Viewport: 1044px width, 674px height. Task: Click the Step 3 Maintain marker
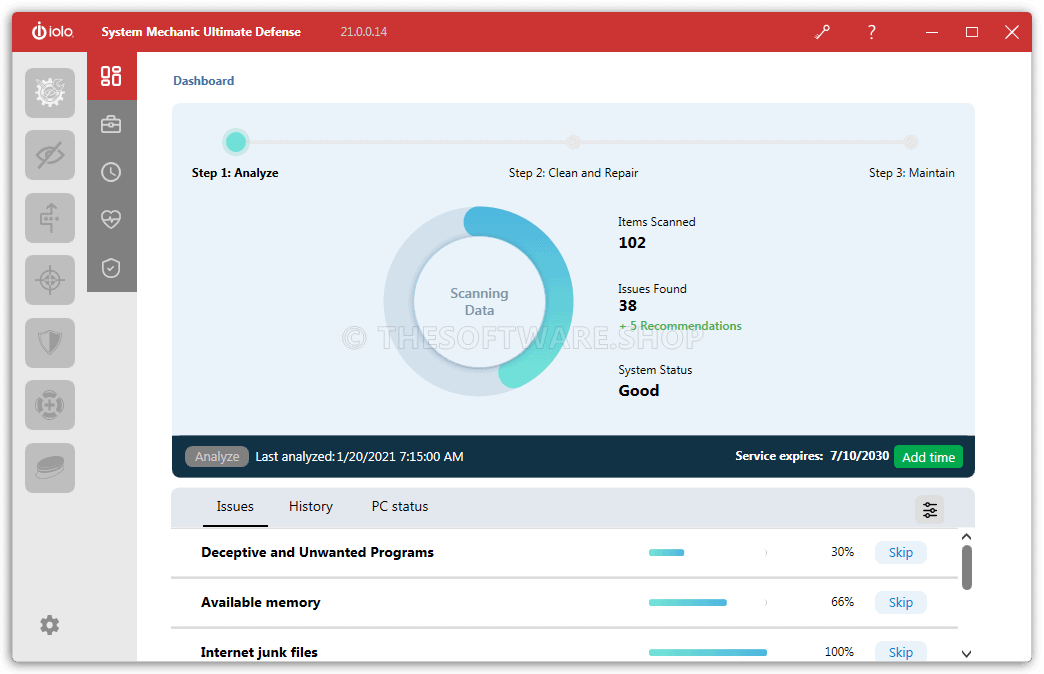point(911,142)
